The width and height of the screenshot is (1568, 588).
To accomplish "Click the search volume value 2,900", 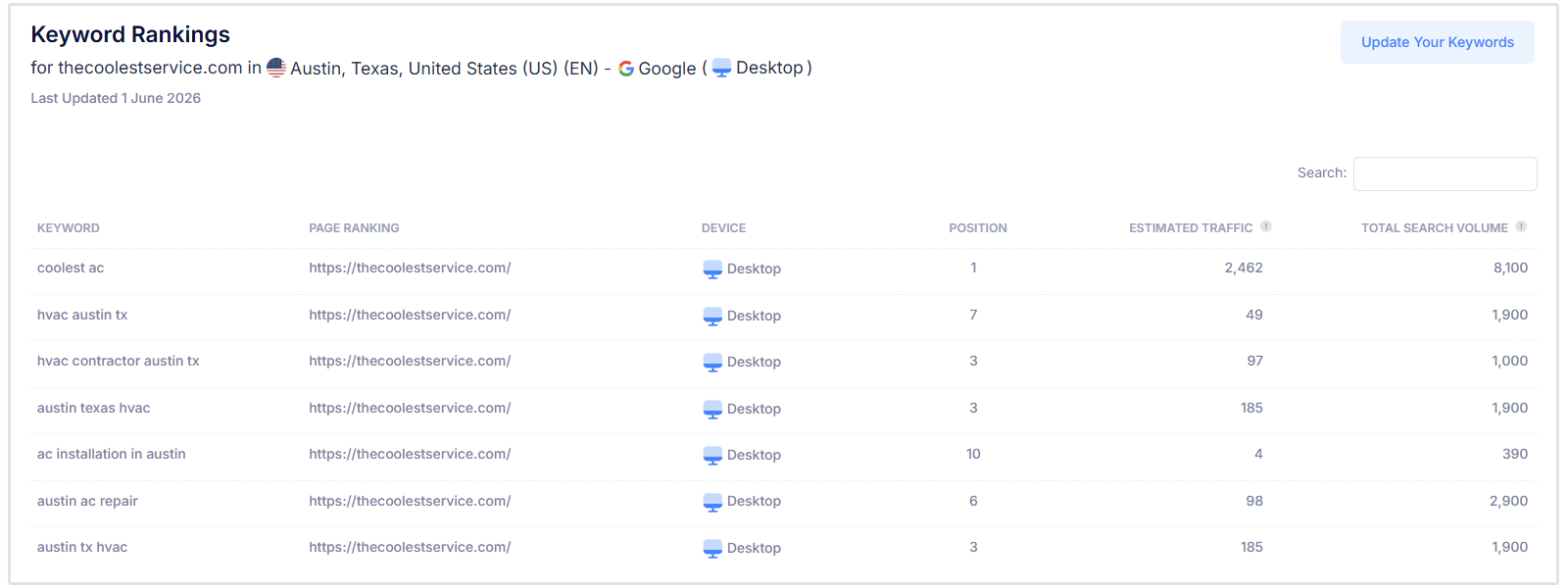I will coord(1509,501).
